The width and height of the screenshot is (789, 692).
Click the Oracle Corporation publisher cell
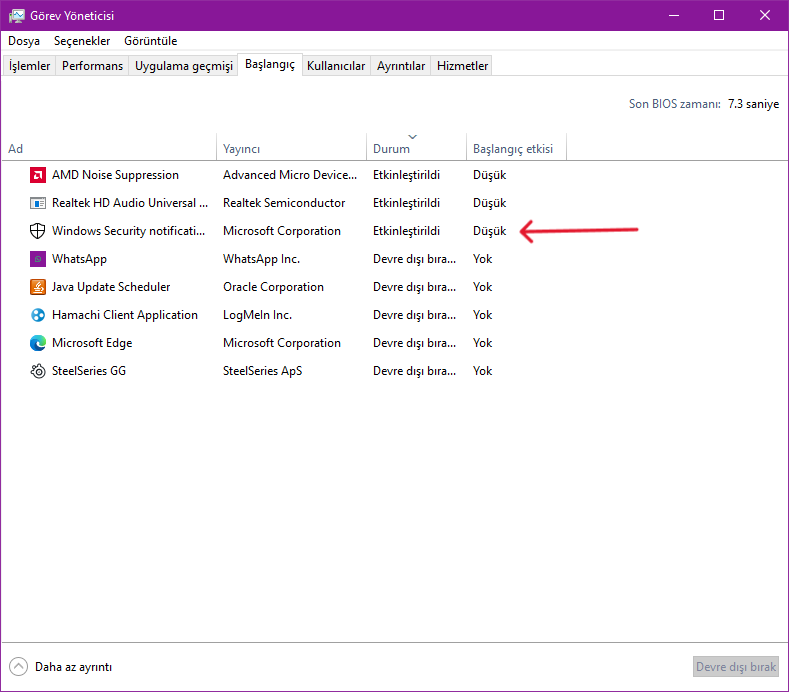click(273, 287)
